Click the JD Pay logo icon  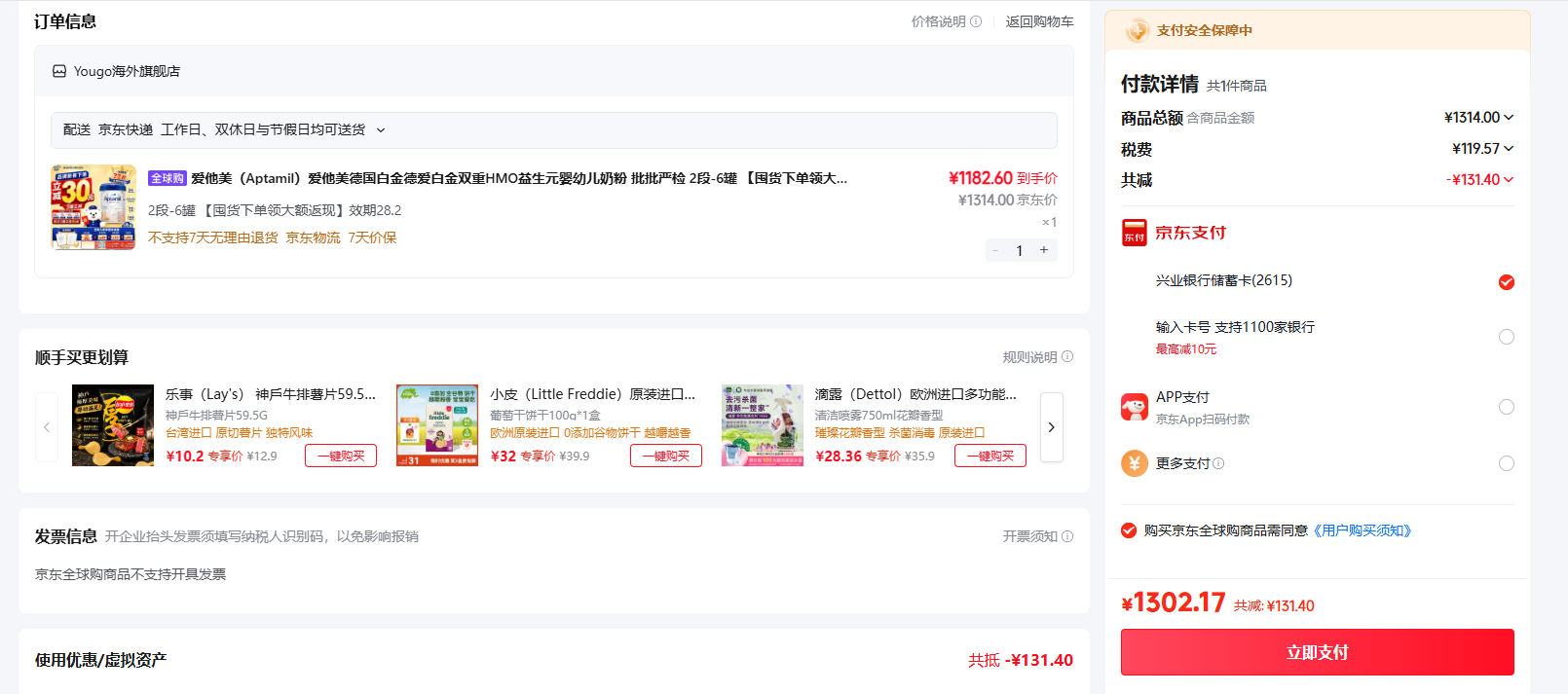[1135, 233]
